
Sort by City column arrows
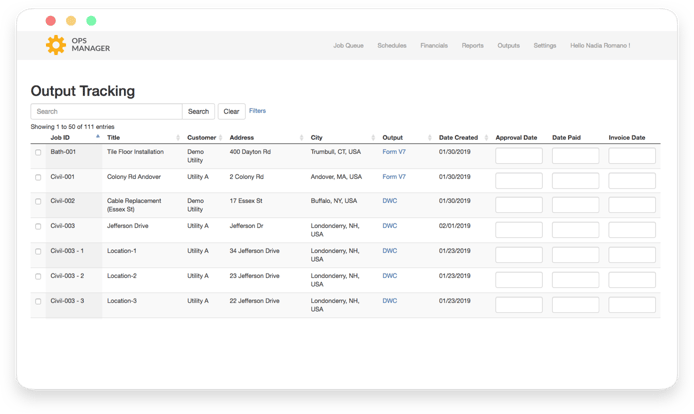(x=373, y=138)
